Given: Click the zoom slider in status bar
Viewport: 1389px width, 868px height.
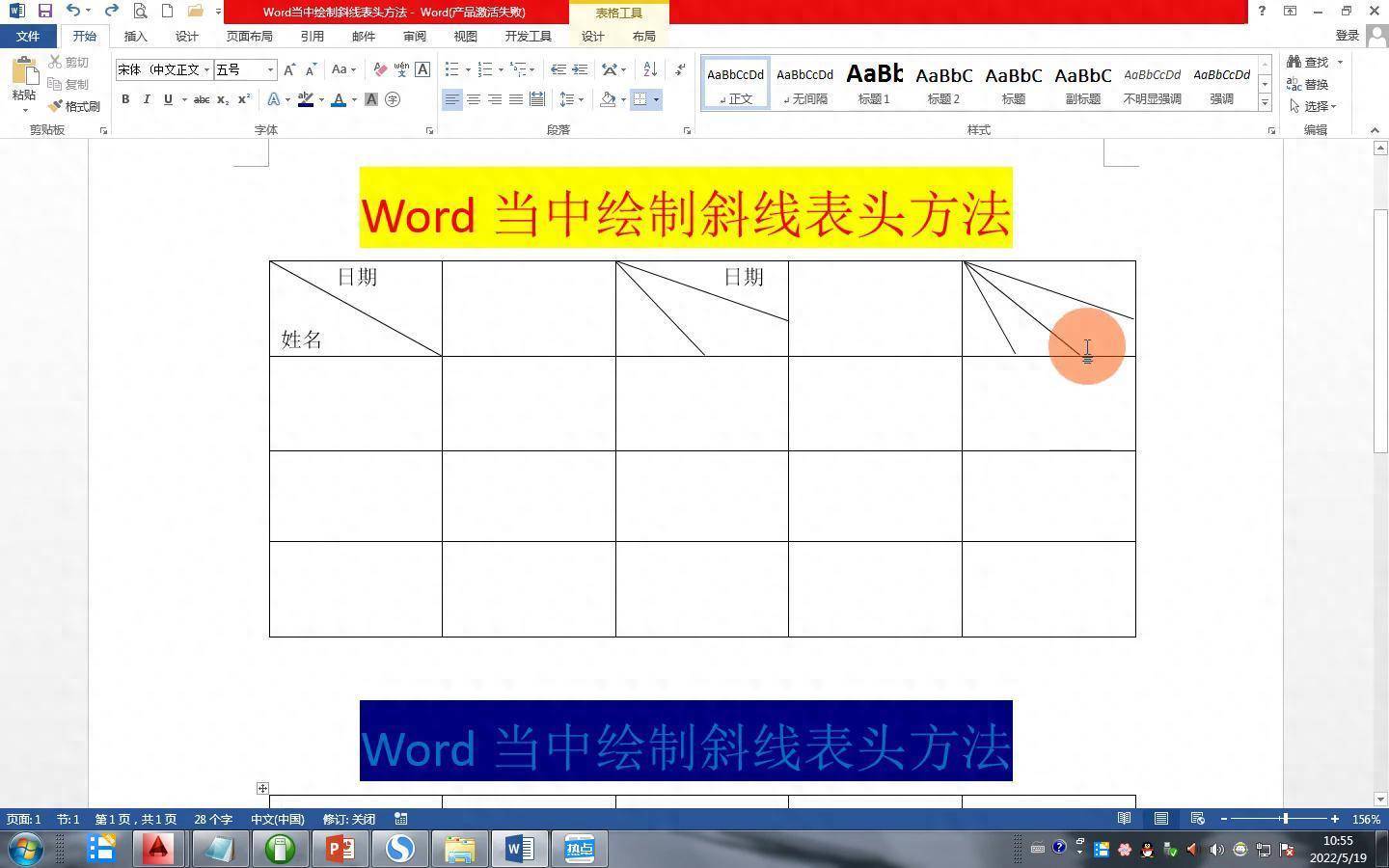Looking at the screenshot, I should tap(1284, 819).
